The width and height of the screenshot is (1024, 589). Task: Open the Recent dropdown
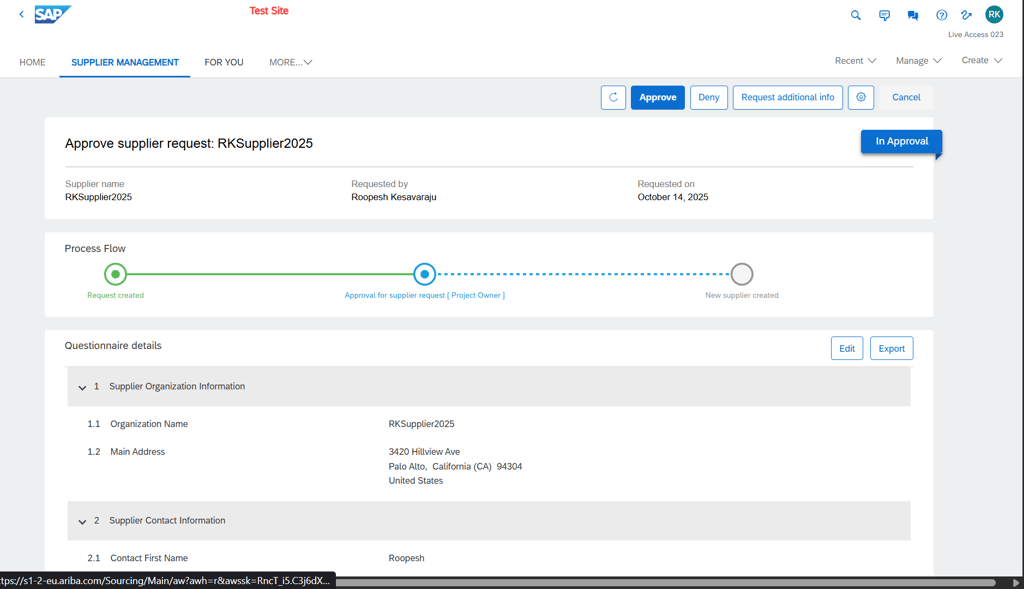(856, 61)
